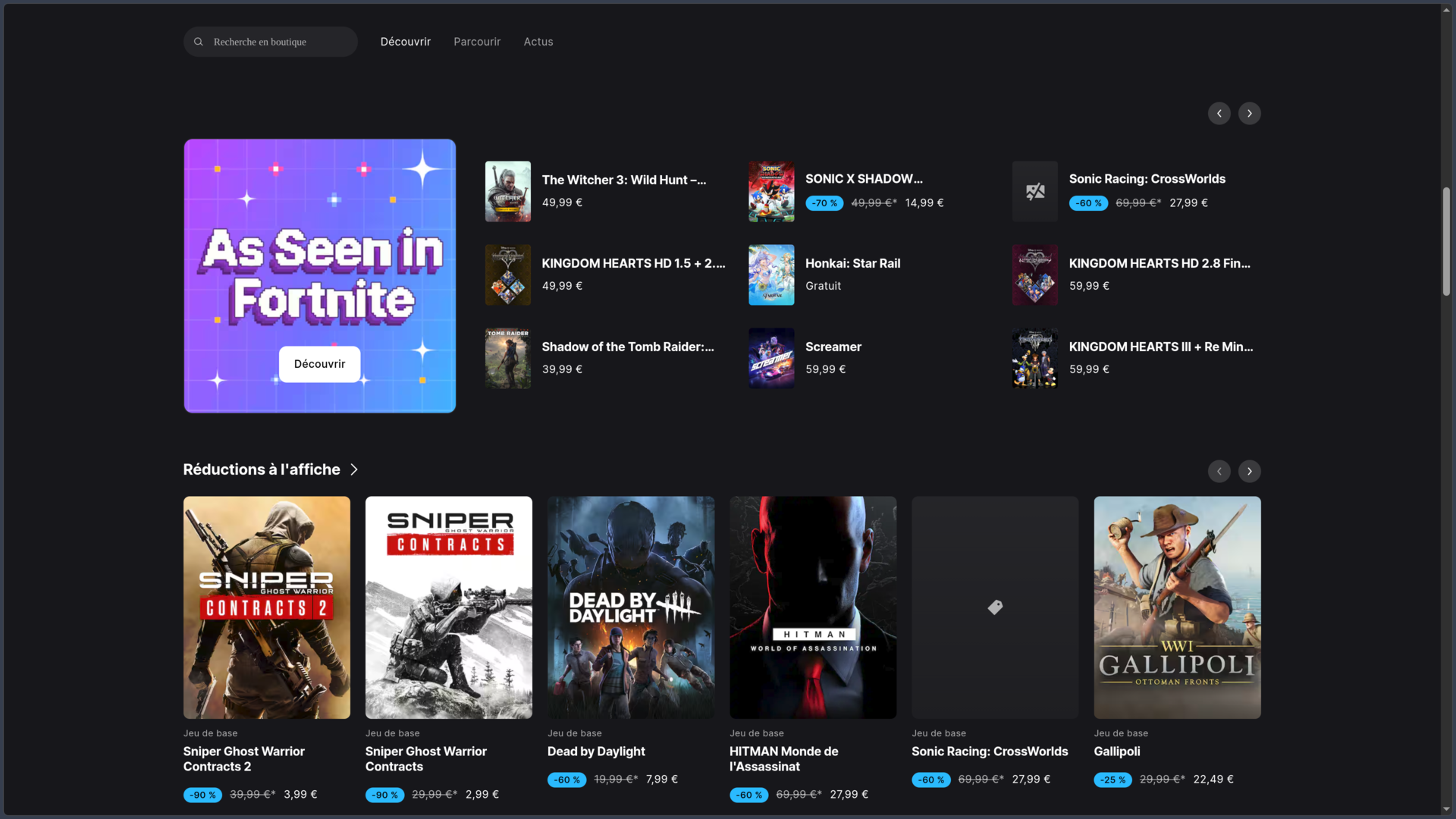
Task: Open Sonic Racing placeholder icon in featured list
Action: [1035, 191]
